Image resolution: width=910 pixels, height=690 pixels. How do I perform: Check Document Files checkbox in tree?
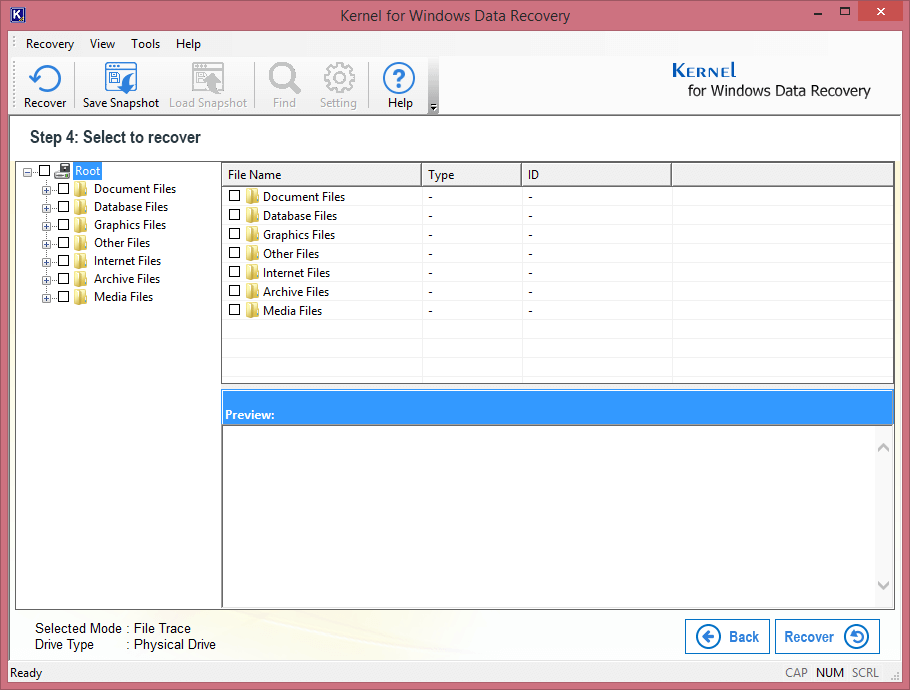(64, 189)
